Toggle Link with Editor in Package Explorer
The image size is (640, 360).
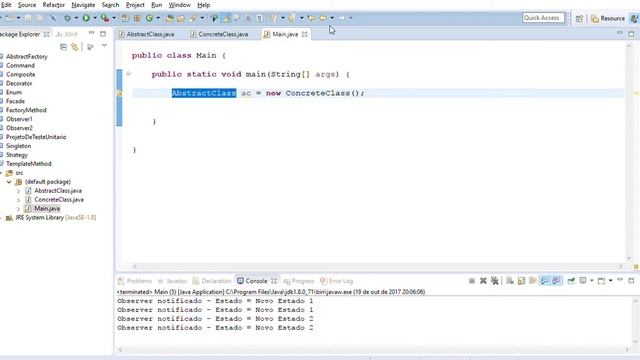tap(75, 47)
